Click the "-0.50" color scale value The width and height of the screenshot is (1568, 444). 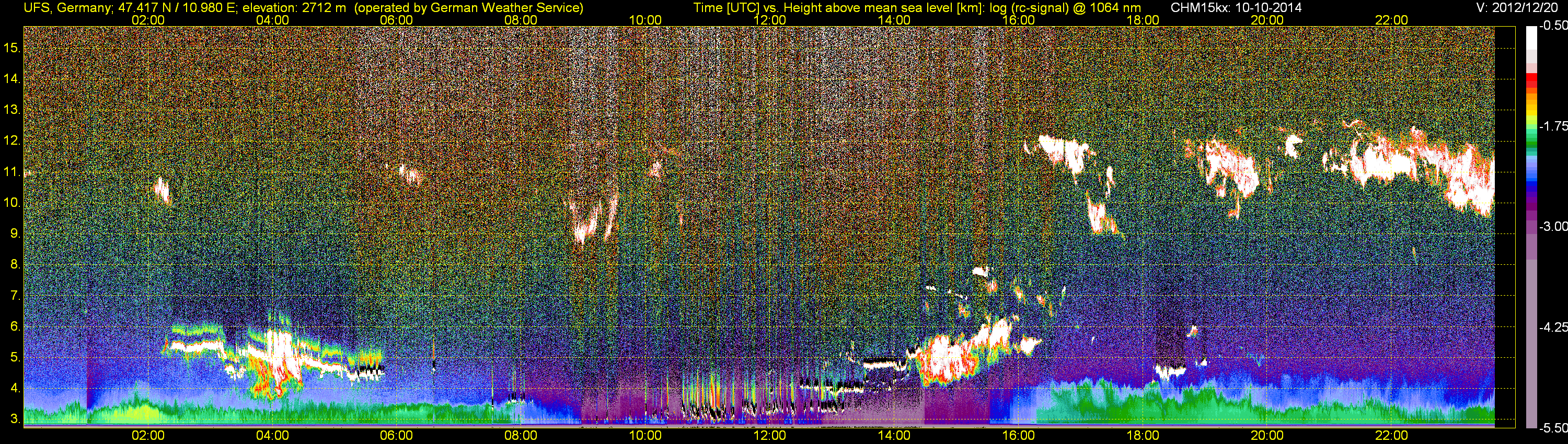1553,26
